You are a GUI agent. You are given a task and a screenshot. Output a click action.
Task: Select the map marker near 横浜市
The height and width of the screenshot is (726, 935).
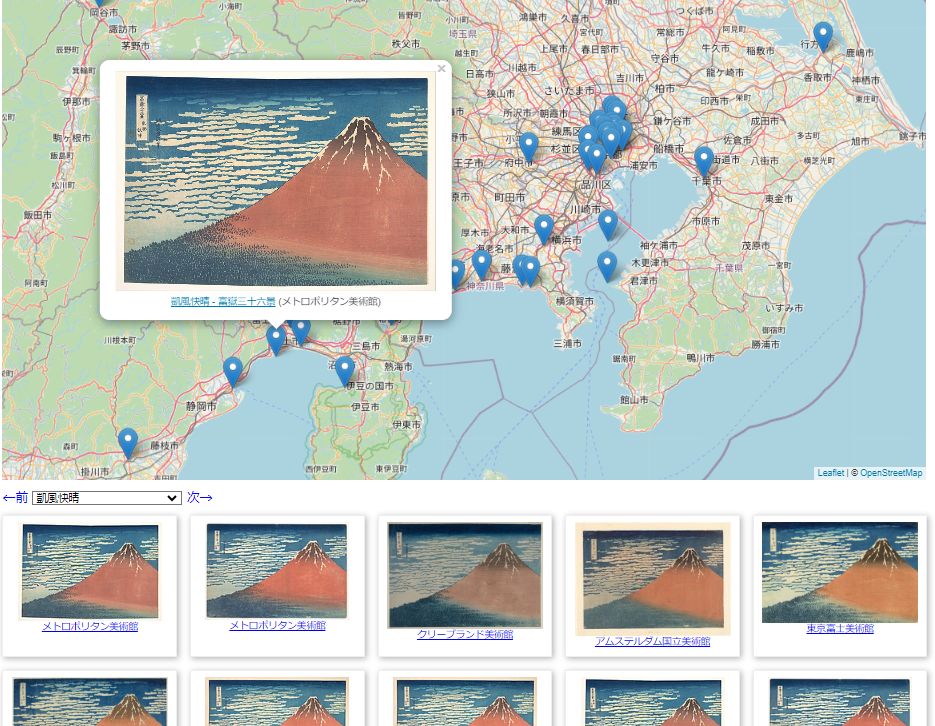(x=543, y=229)
